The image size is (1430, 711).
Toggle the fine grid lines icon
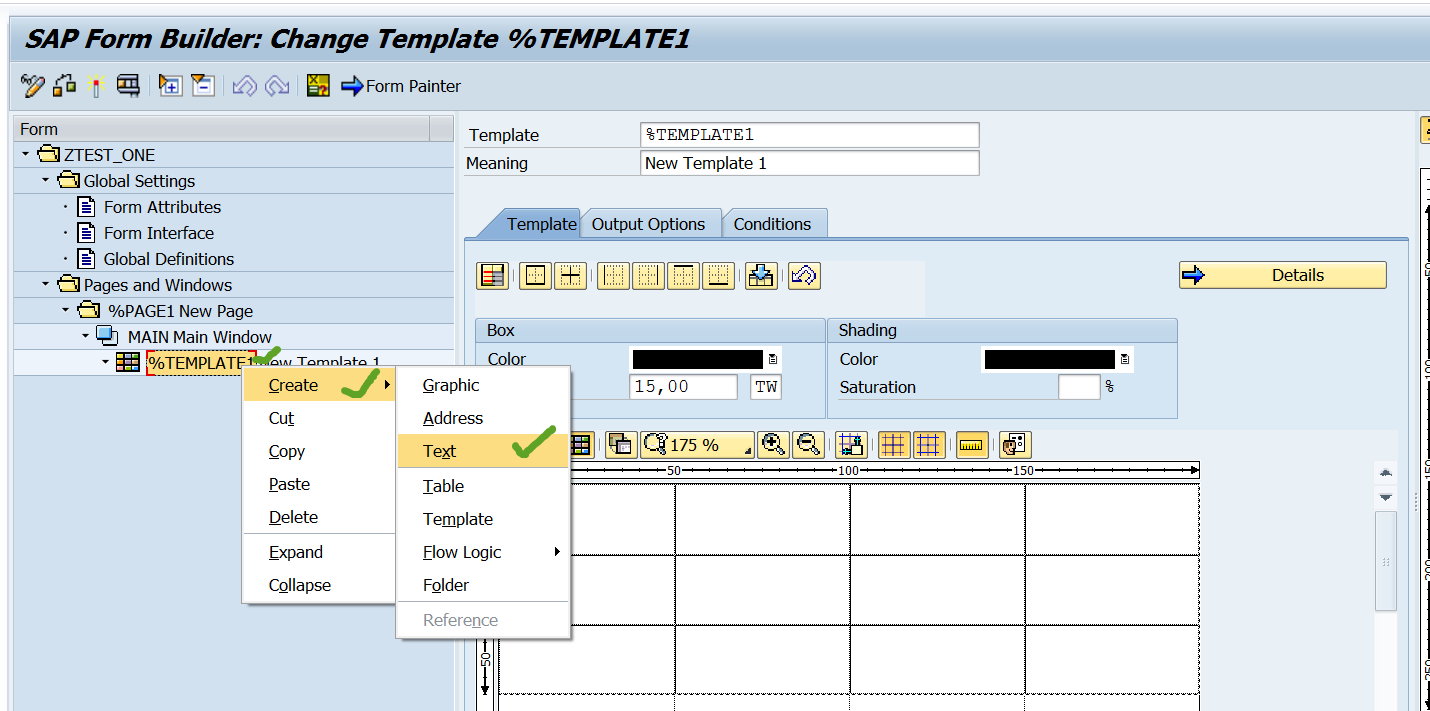(x=928, y=444)
